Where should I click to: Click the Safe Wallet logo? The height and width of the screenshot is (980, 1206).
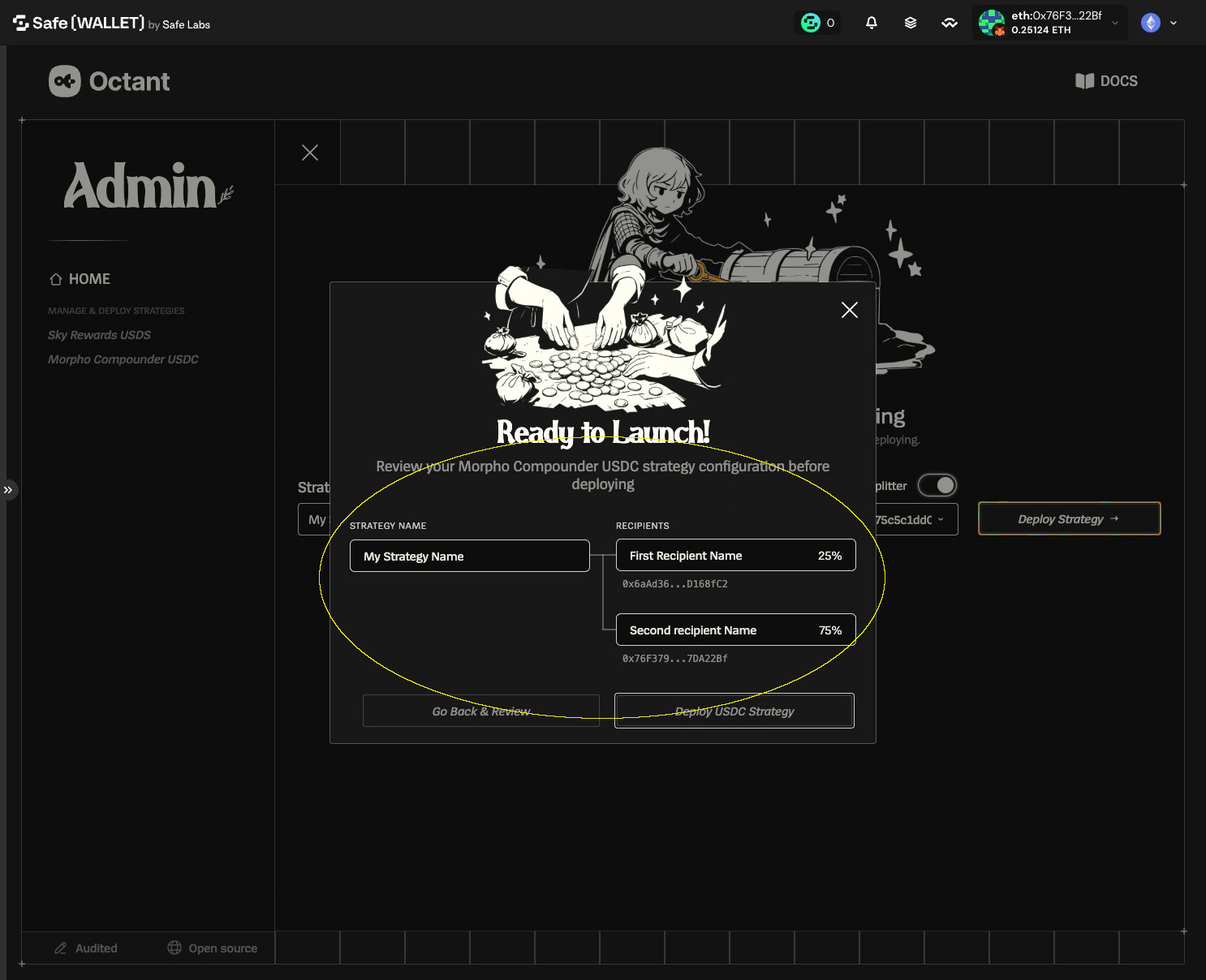point(111,24)
